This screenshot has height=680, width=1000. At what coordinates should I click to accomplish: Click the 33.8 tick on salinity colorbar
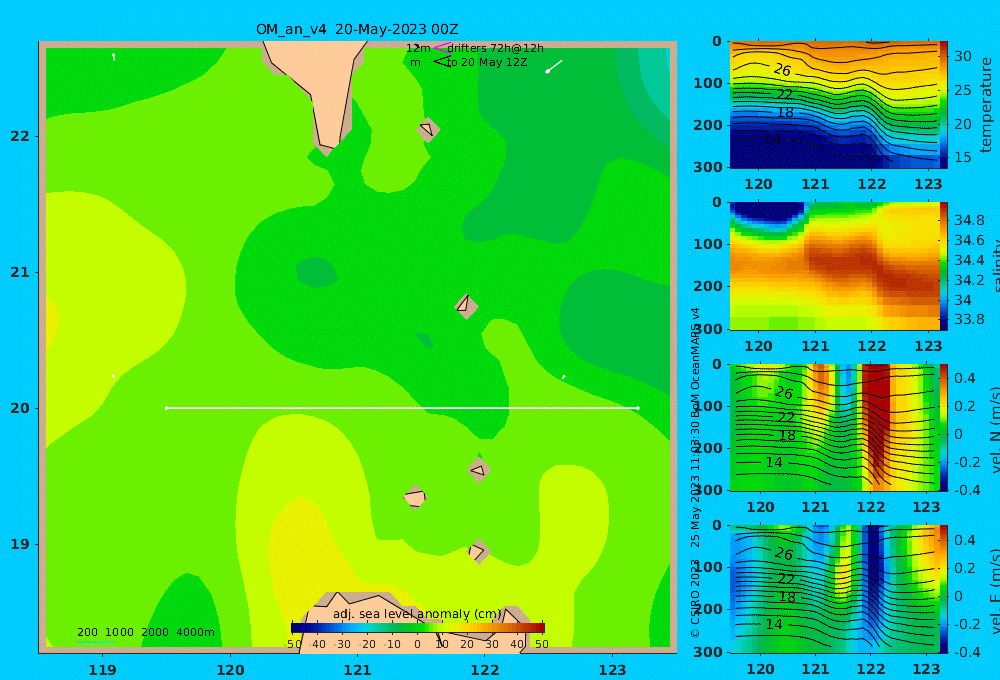click(x=969, y=319)
